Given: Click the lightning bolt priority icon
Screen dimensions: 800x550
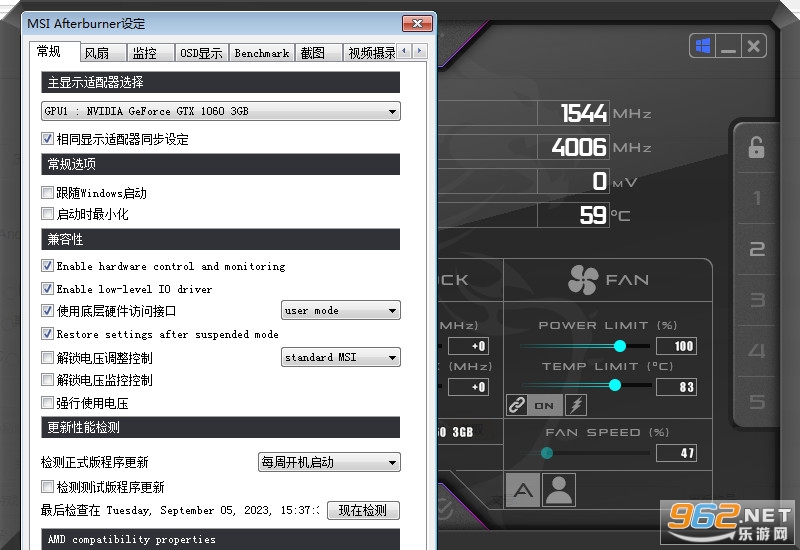Looking at the screenshot, I should [576, 405].
